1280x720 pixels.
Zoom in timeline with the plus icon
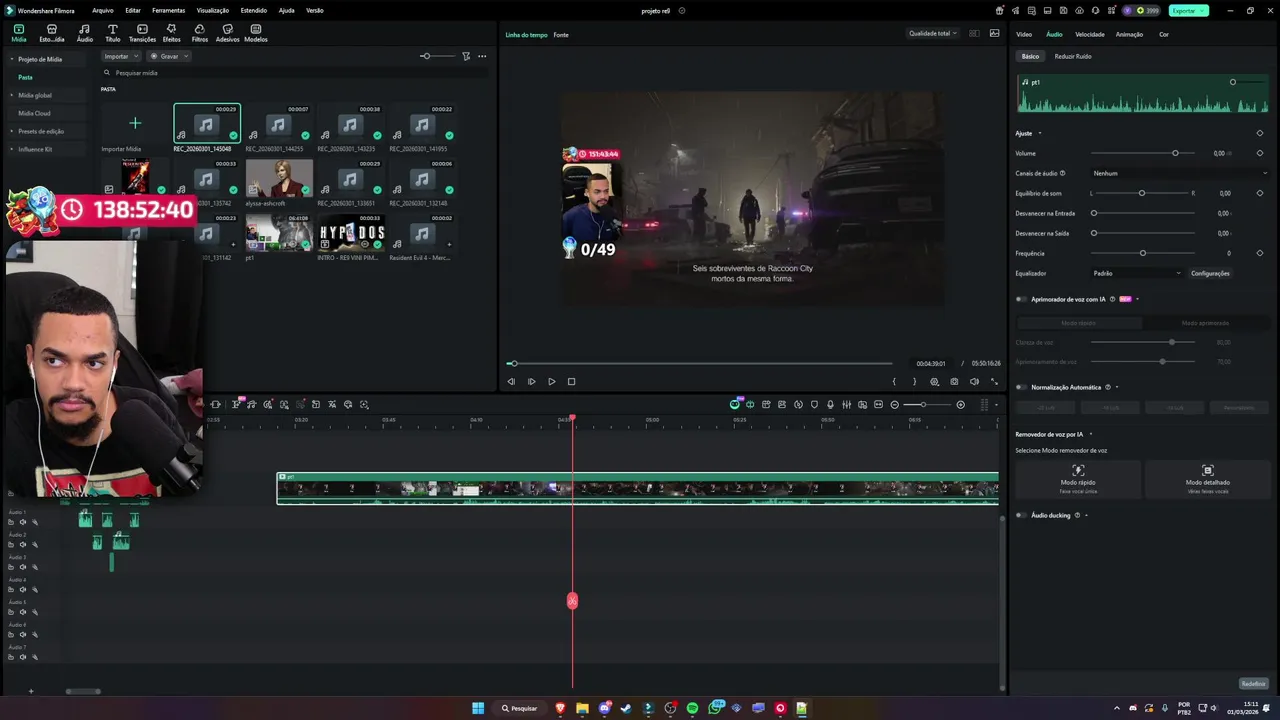click(x=961, y=404)
